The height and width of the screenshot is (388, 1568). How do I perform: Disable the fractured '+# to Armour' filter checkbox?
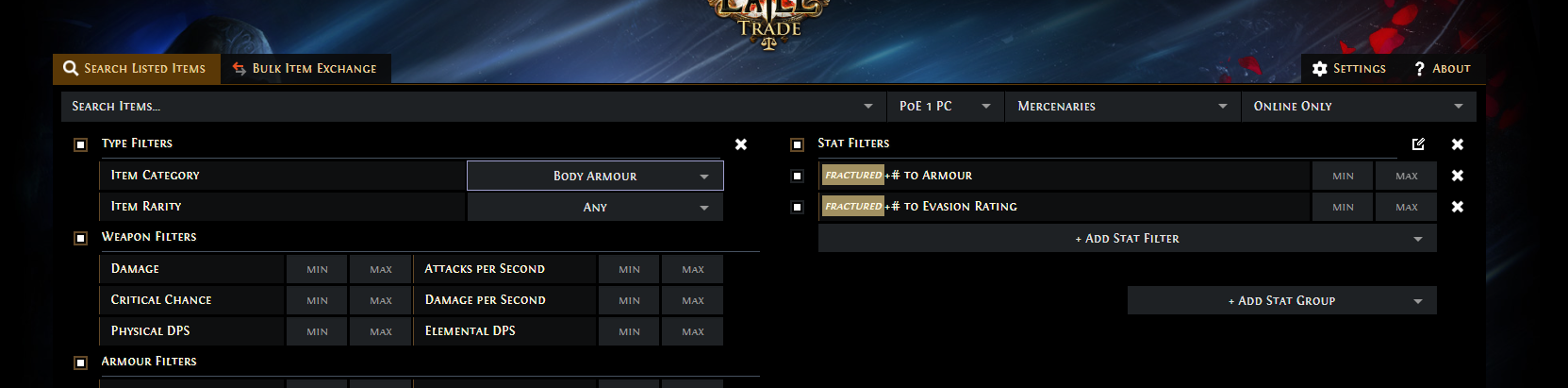tap(797, 176)
